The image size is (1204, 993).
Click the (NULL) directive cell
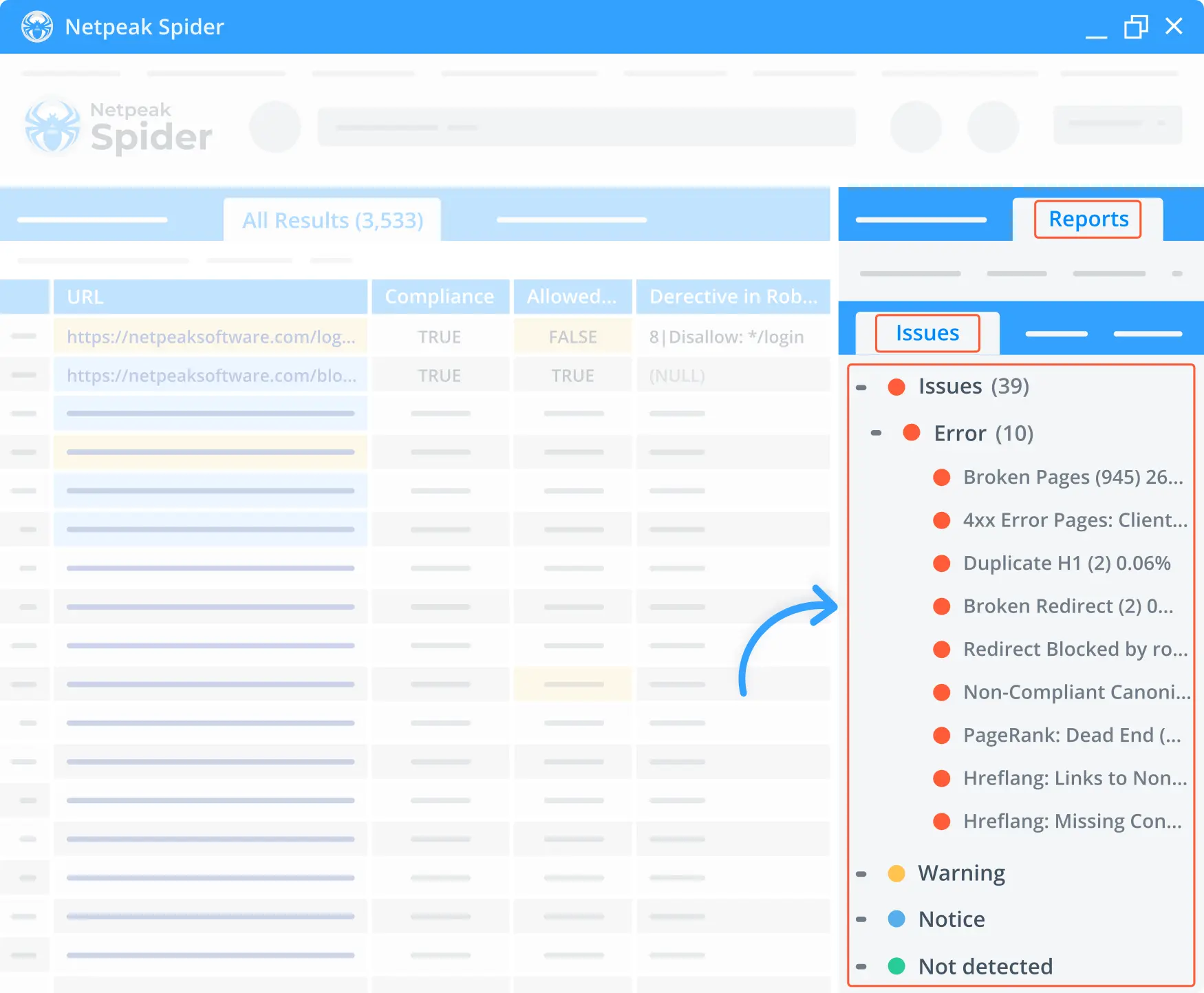coord(733,376)
